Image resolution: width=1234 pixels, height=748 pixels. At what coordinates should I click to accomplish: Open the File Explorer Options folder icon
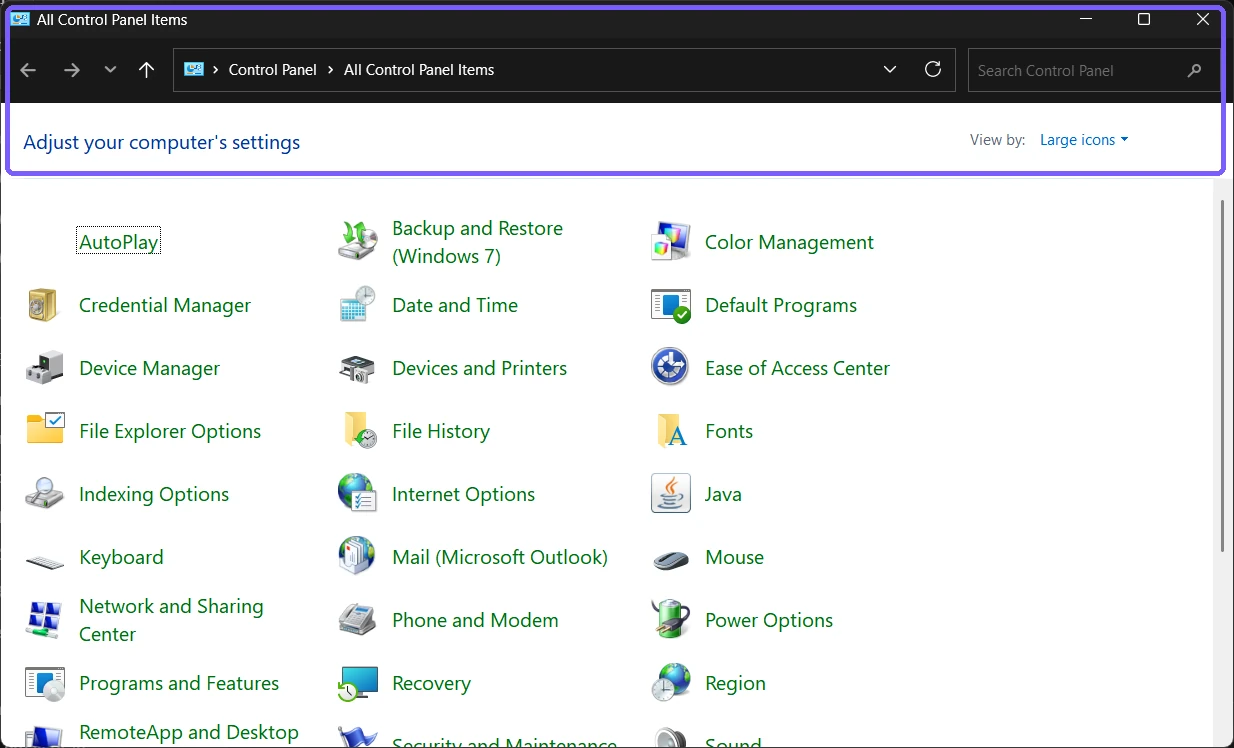[45, 428]
